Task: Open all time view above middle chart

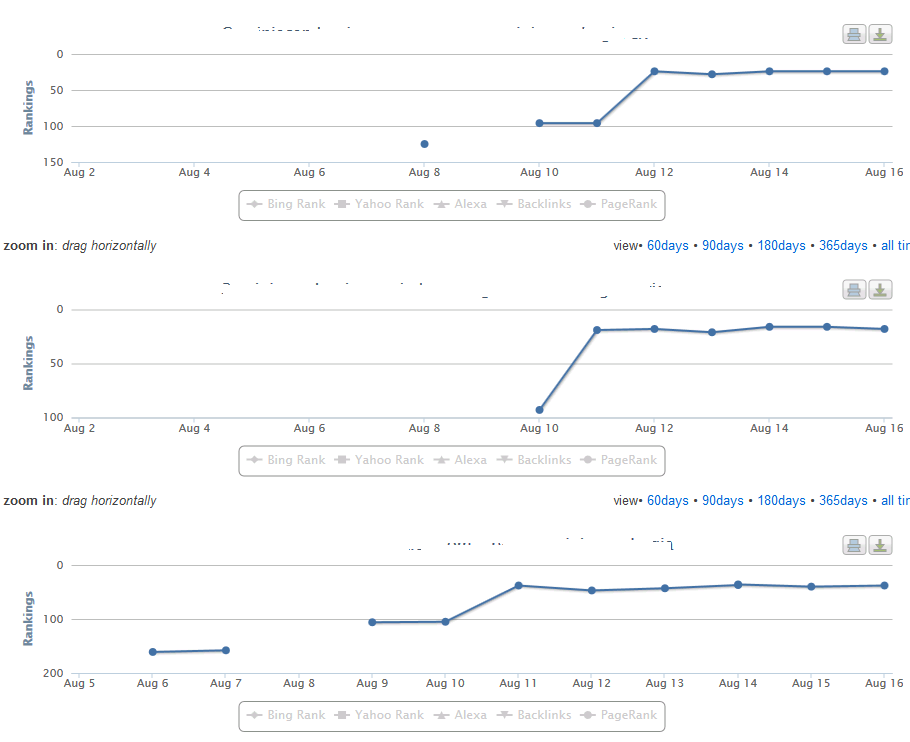Action: [x=895, y=246]
